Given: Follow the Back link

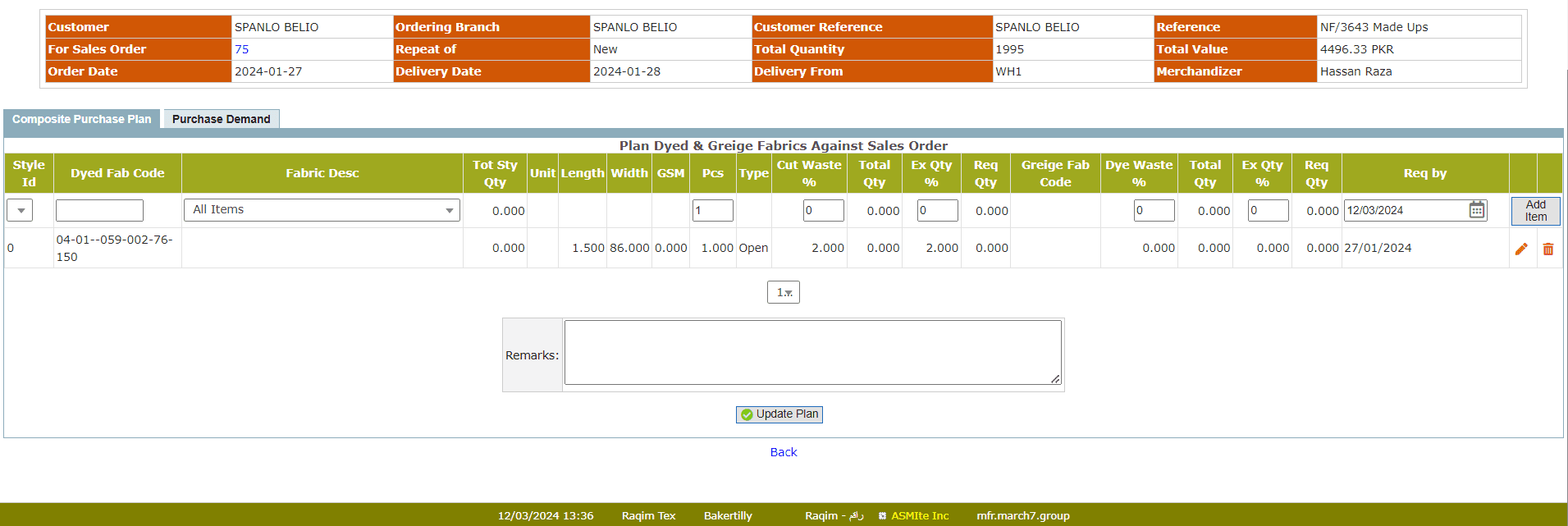Looking at the screenshot, I should [x=784, y=452].
